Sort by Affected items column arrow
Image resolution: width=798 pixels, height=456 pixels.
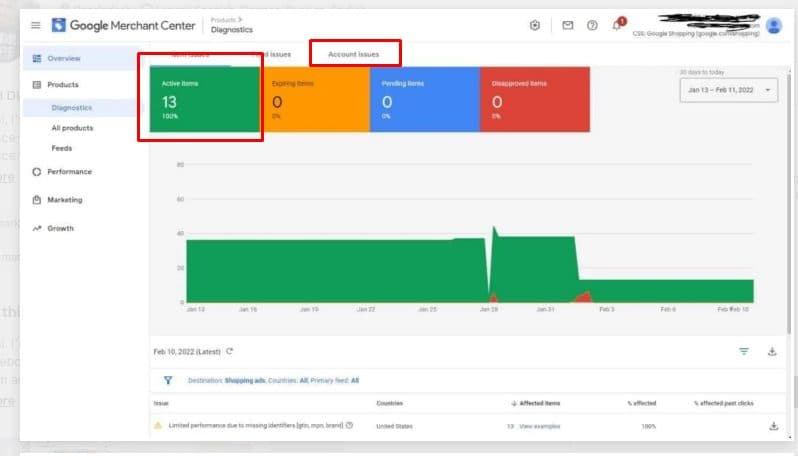click(x=514, y=404)
